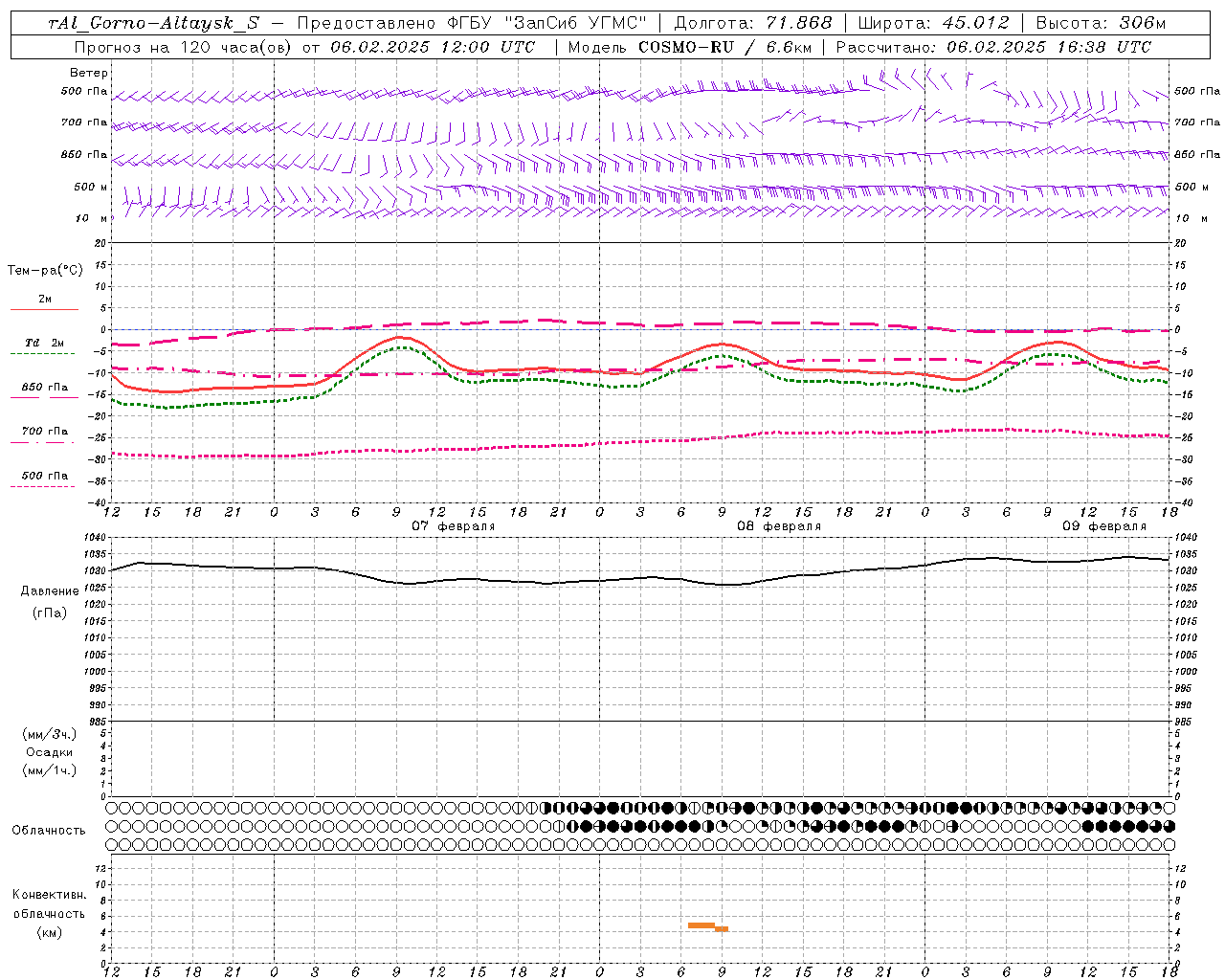Image resolution: width=1225 pixels, height=980 pixels.
Task: Click the (мм/3ч.) precipitation unit label
Action: click(50, 734)
